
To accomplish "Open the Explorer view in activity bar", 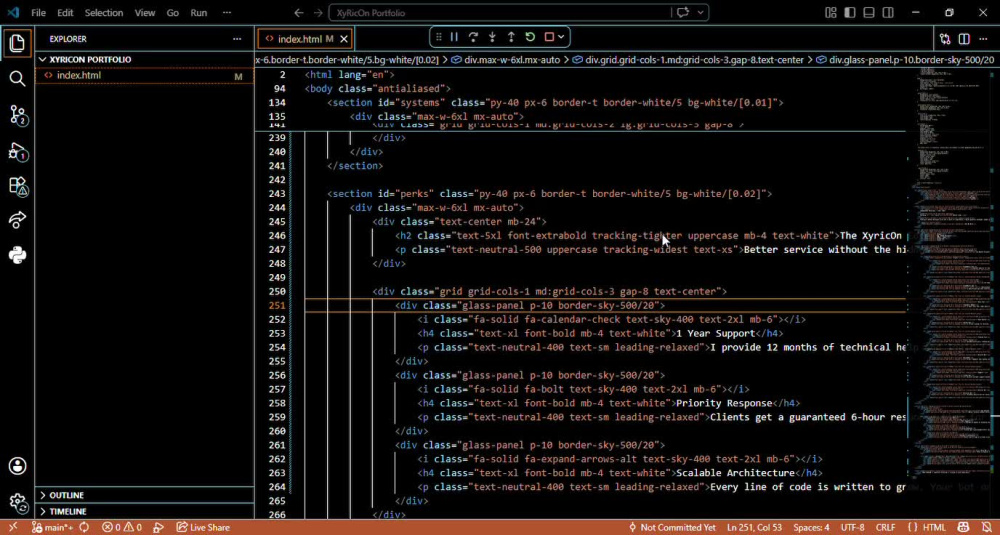I will [x=17, y=43].
